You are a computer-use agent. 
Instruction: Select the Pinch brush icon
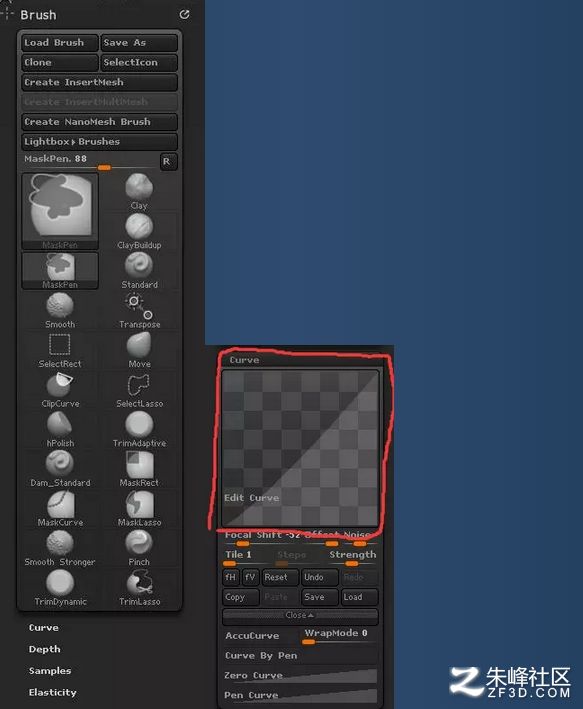click(139, 548)
